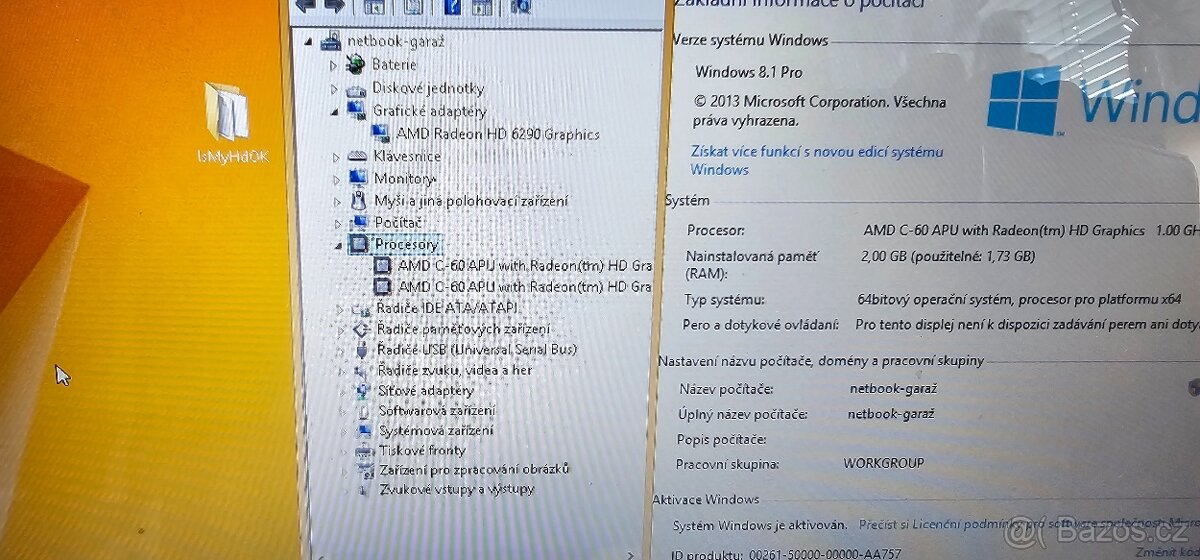
Task: Select Myši a jiná polohovací zařízení label
Action: coord(471,200)
